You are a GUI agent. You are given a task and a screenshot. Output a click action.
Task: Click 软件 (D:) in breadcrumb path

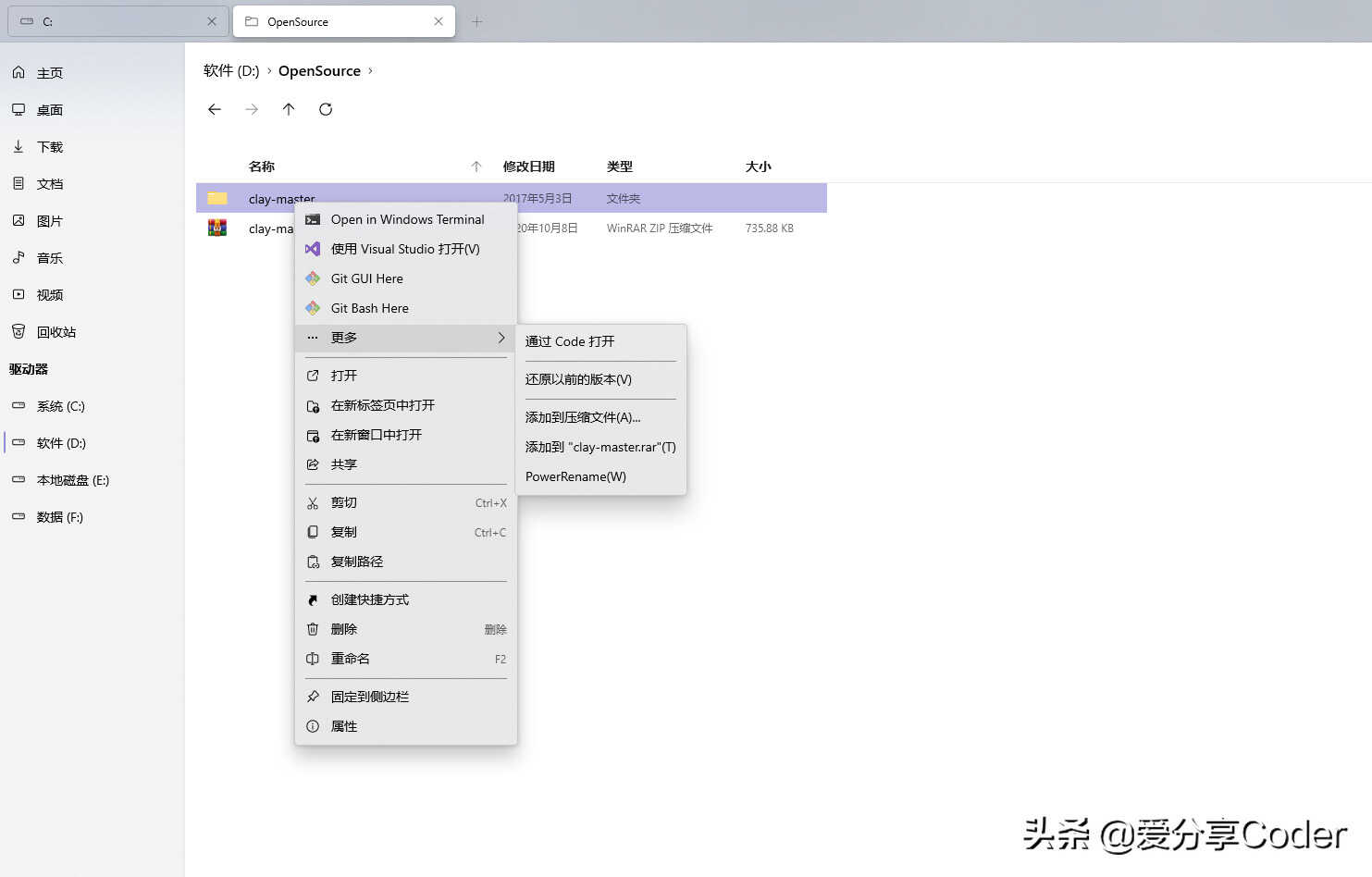pos(231,70)
